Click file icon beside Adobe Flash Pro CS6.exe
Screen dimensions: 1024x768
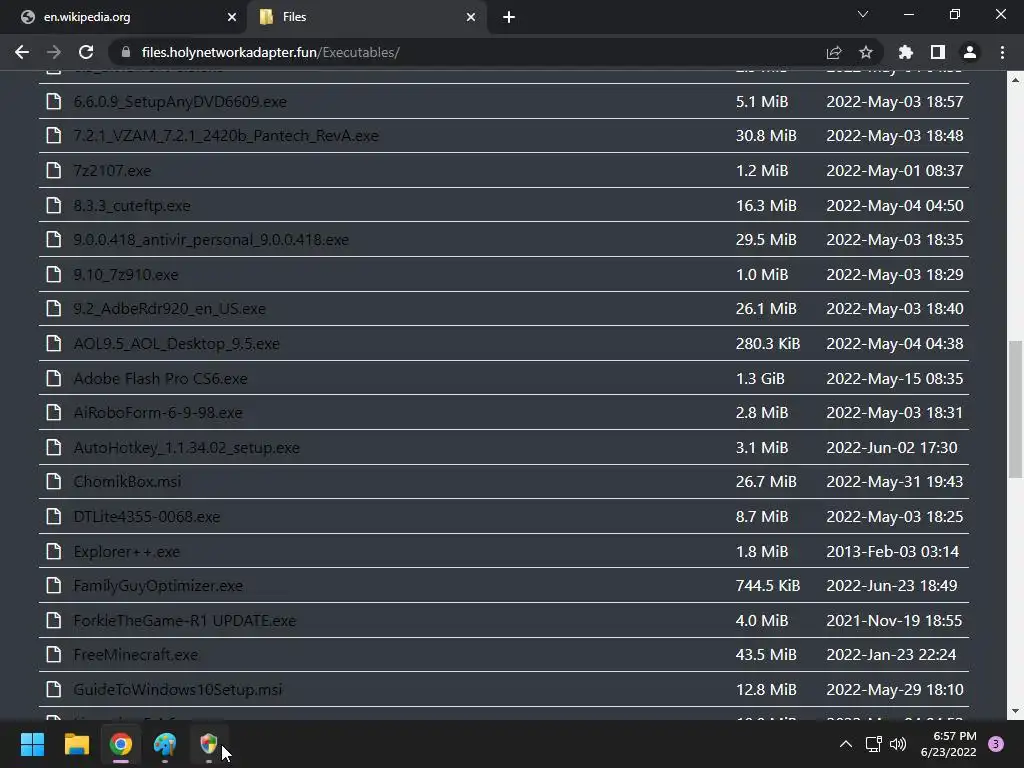click(54, 378)
